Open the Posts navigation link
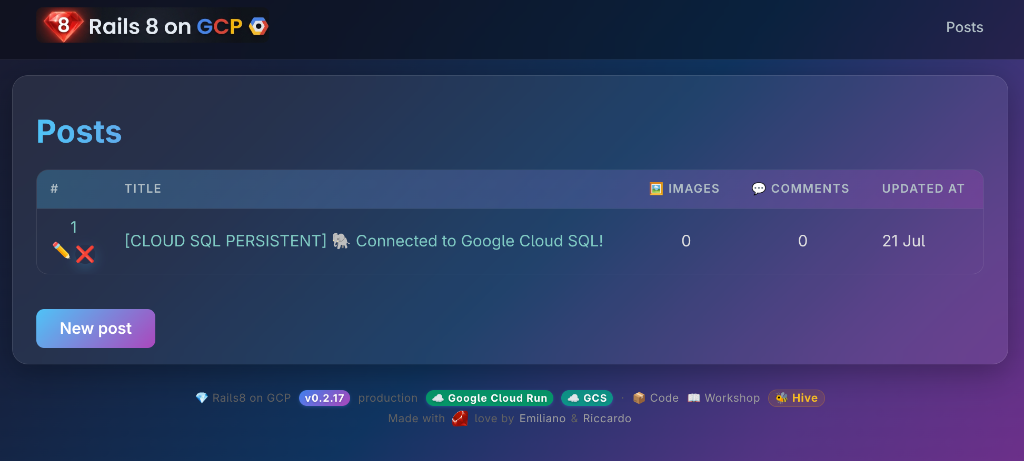Viewport: 1024px width, 461px height. [964, 27]
